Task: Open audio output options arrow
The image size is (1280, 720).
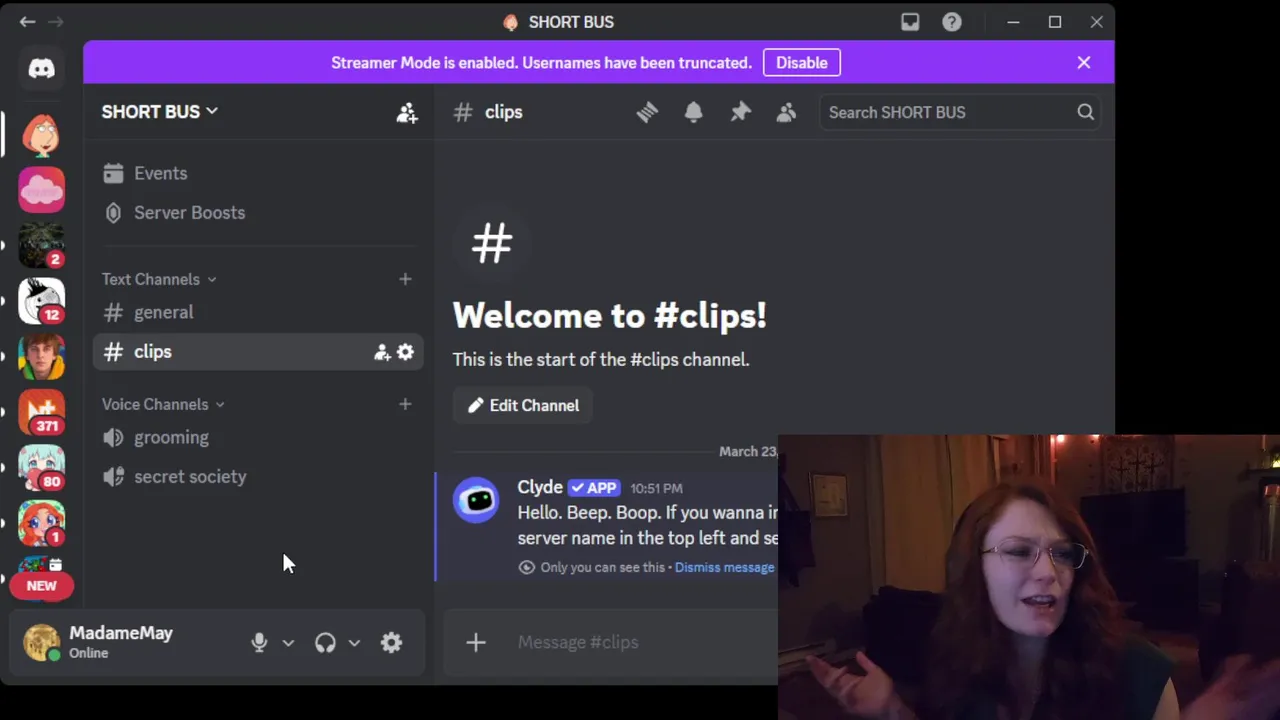Action: click(354, 643)
